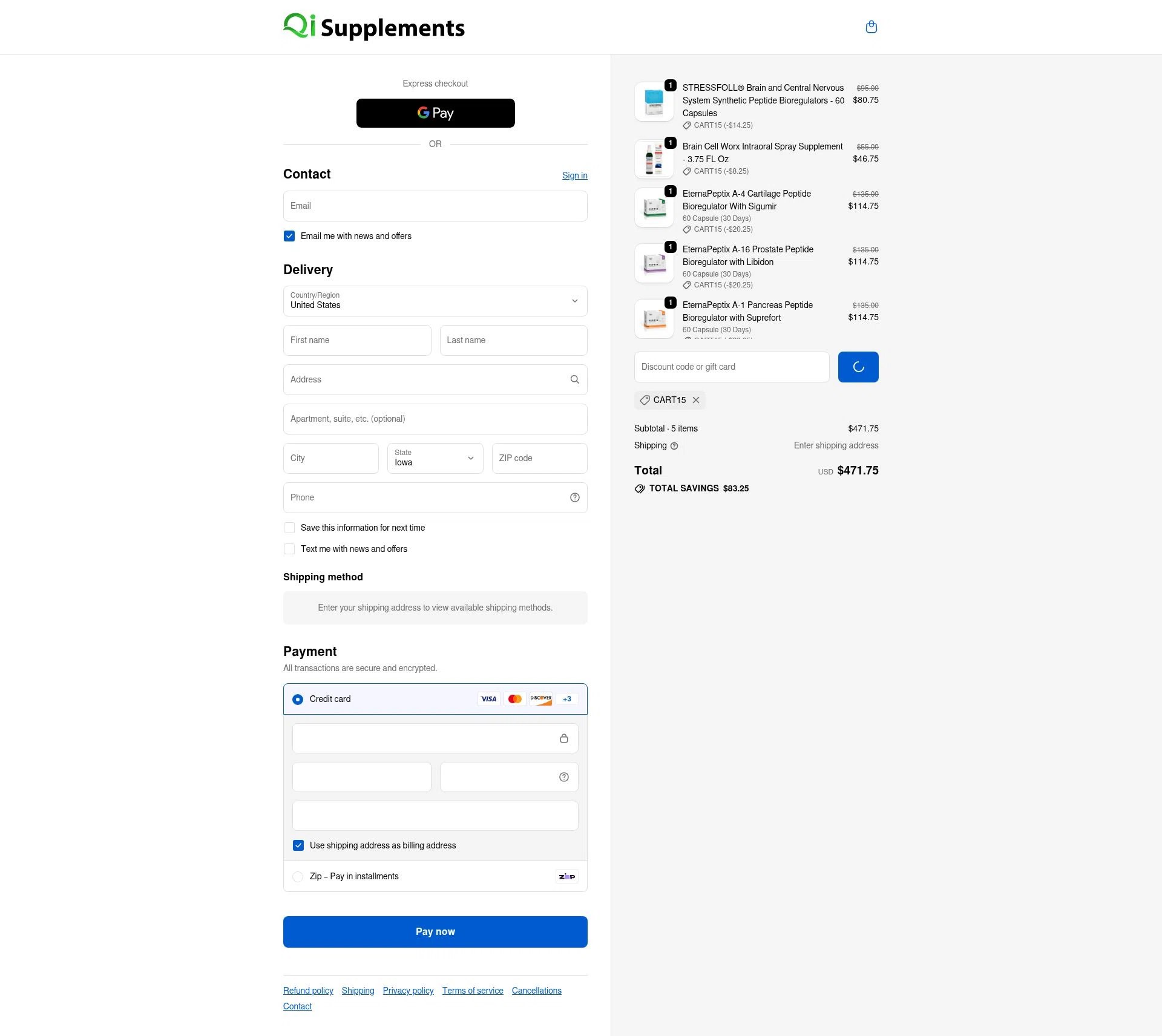This screenshot has width=1162, height=1036.
Task: Open the cart bag icon
Action: click(871, 27)
